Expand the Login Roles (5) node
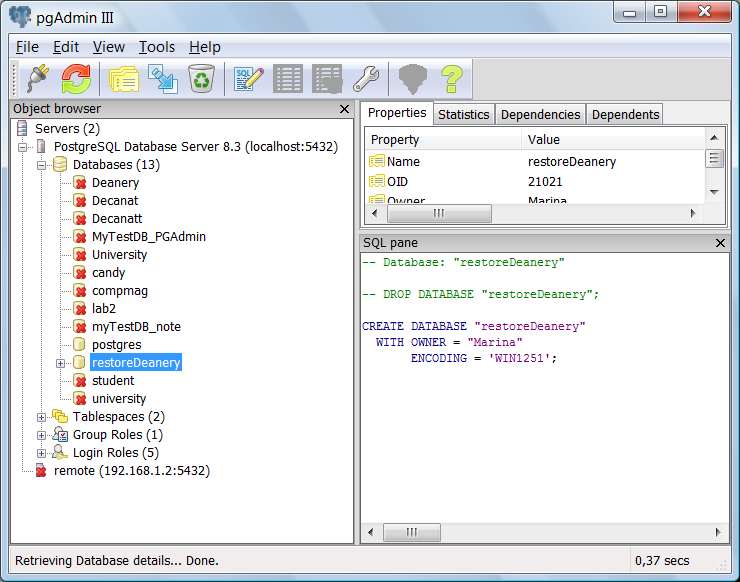 pyautogui.click(x=41, y=453)
